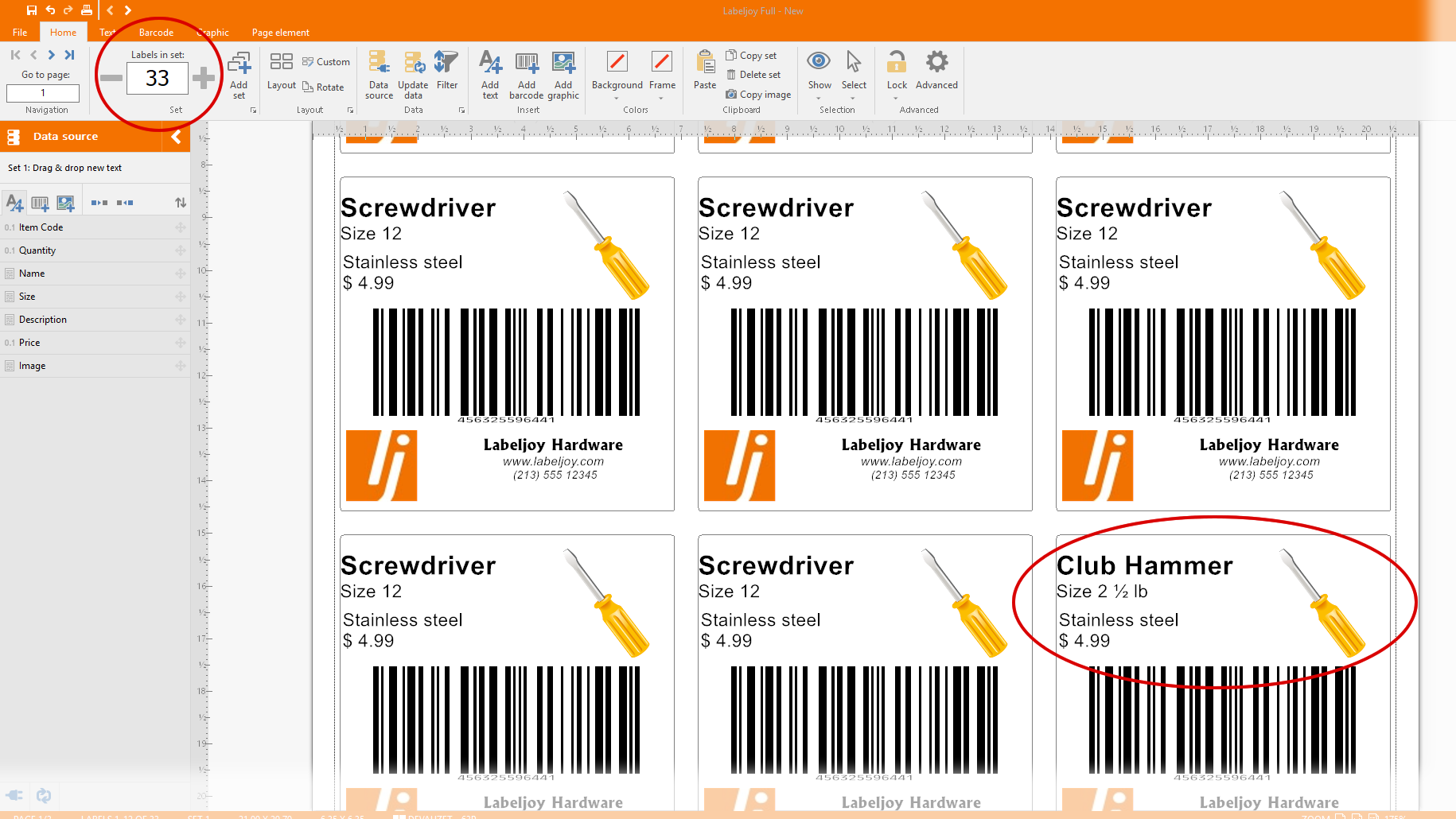This screenshot has height=819, width=1456.
Task: Select drag-and-drop new barcode mode
Action: click(40, 203)
